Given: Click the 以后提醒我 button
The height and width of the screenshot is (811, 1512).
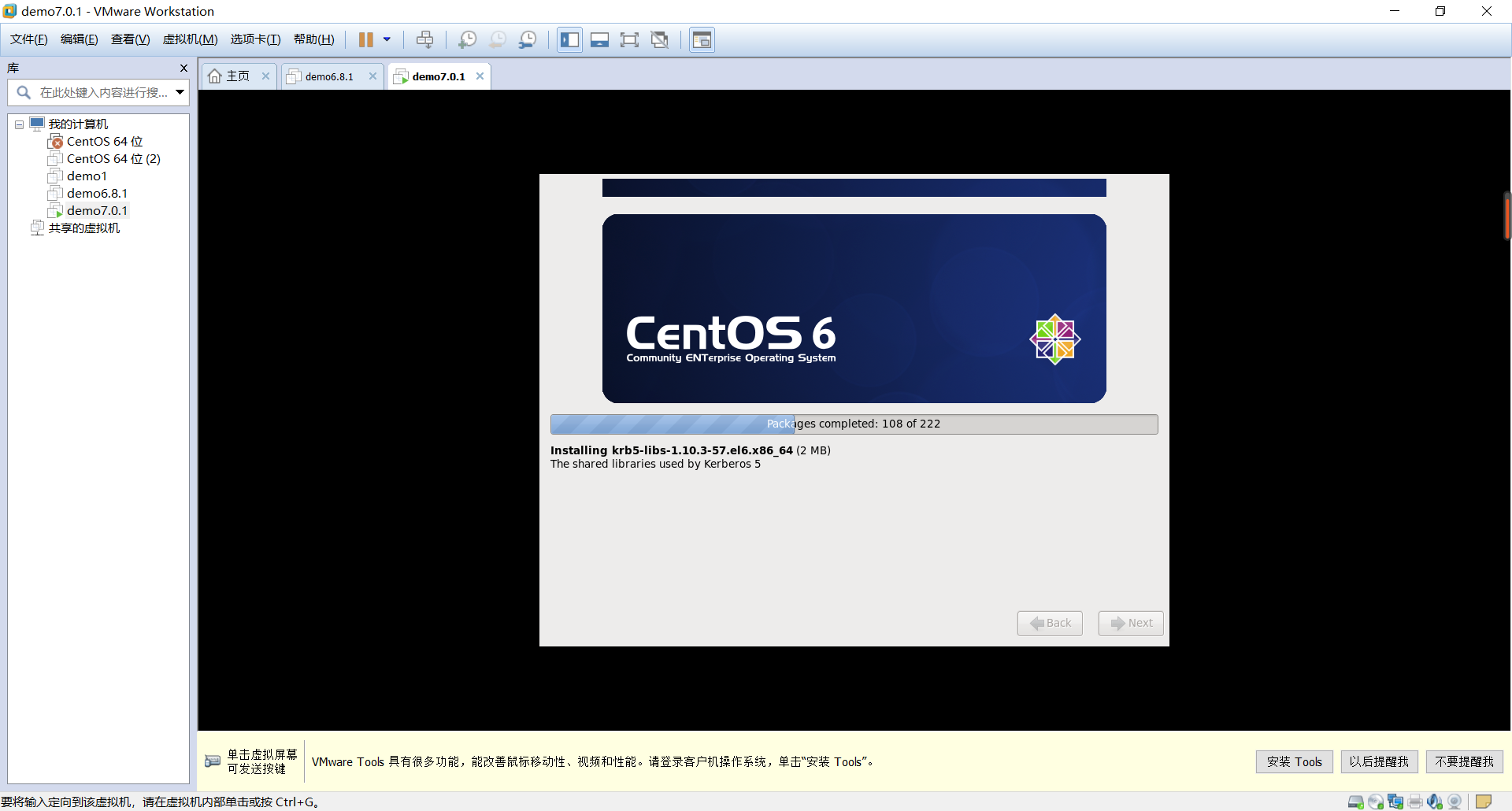Looking at the screenshot, I should [1379, 761].
